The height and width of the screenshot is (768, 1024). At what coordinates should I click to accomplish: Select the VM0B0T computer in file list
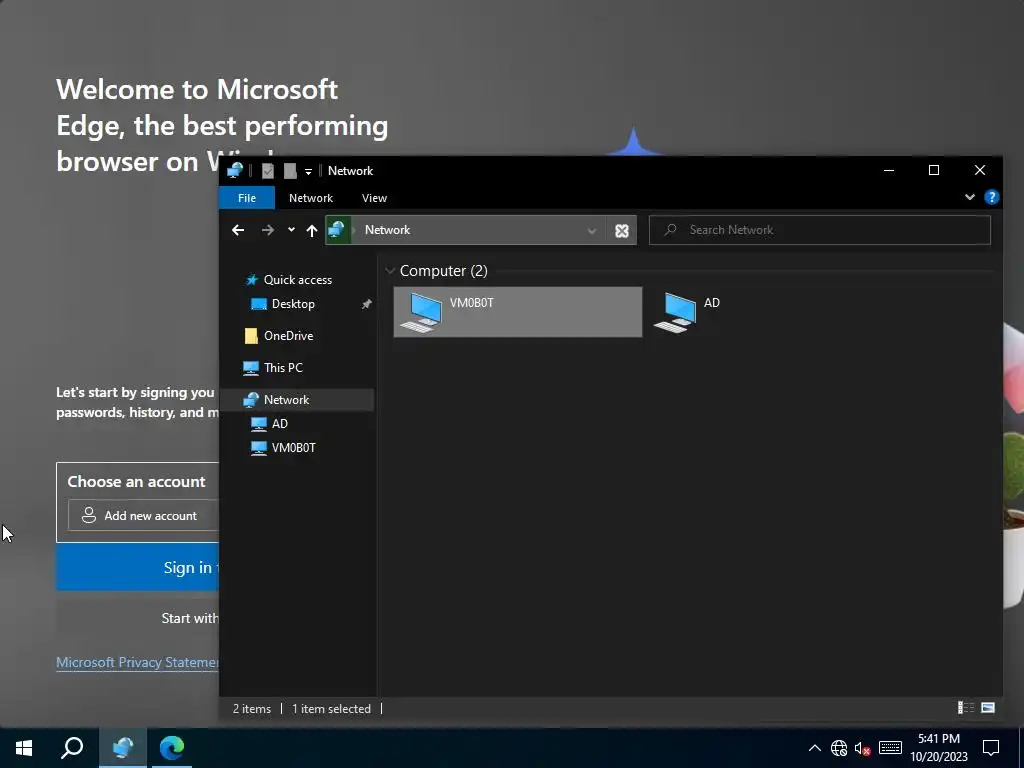517,312
